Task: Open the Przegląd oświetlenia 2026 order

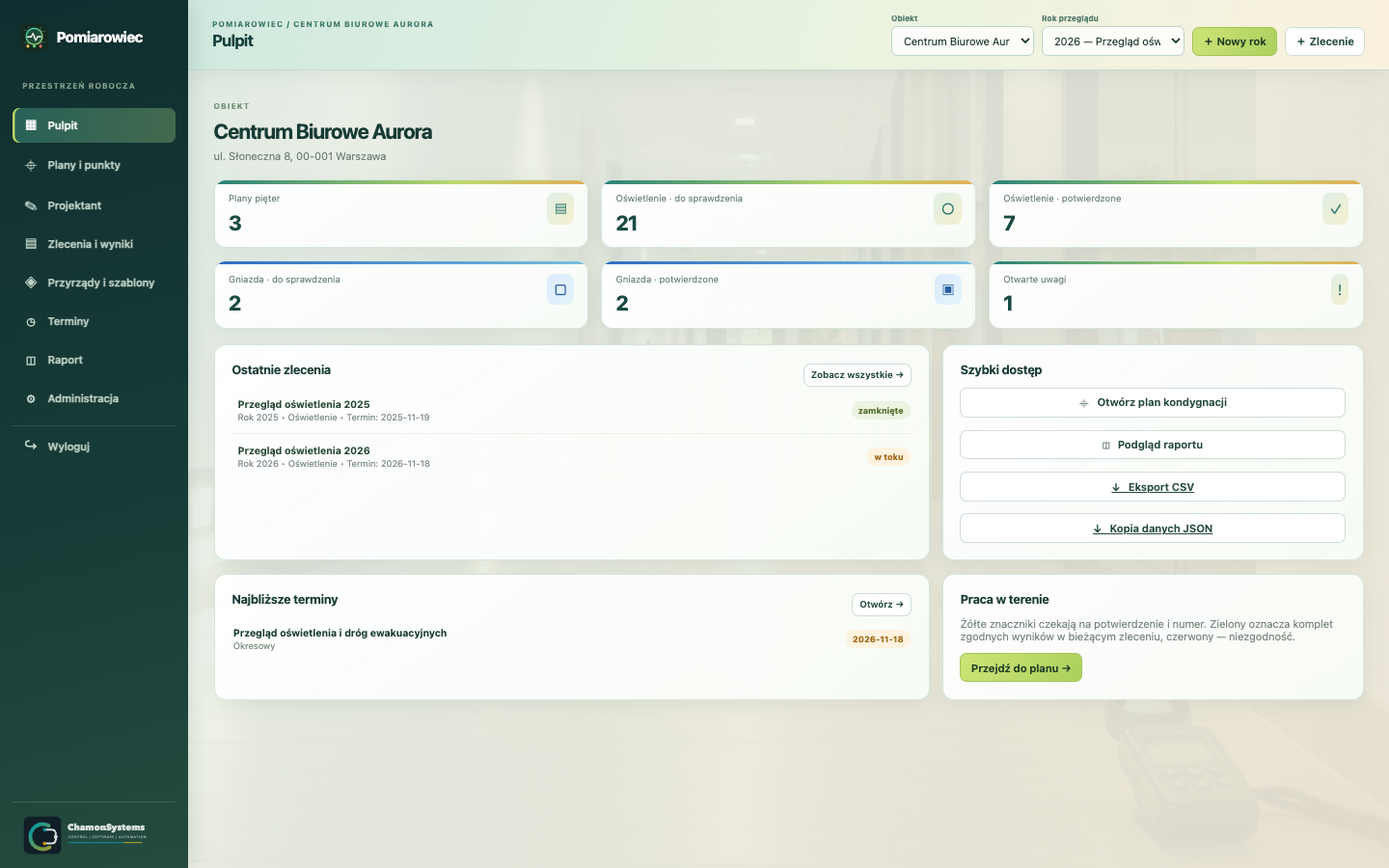Action: [571, 457]
